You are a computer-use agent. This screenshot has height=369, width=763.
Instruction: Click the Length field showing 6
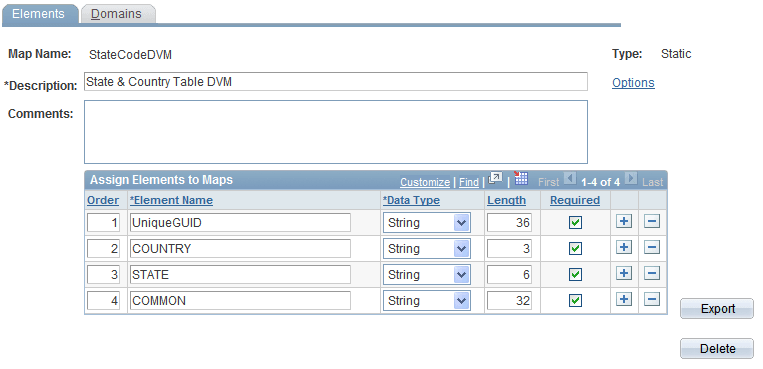(x=509, y=275)
